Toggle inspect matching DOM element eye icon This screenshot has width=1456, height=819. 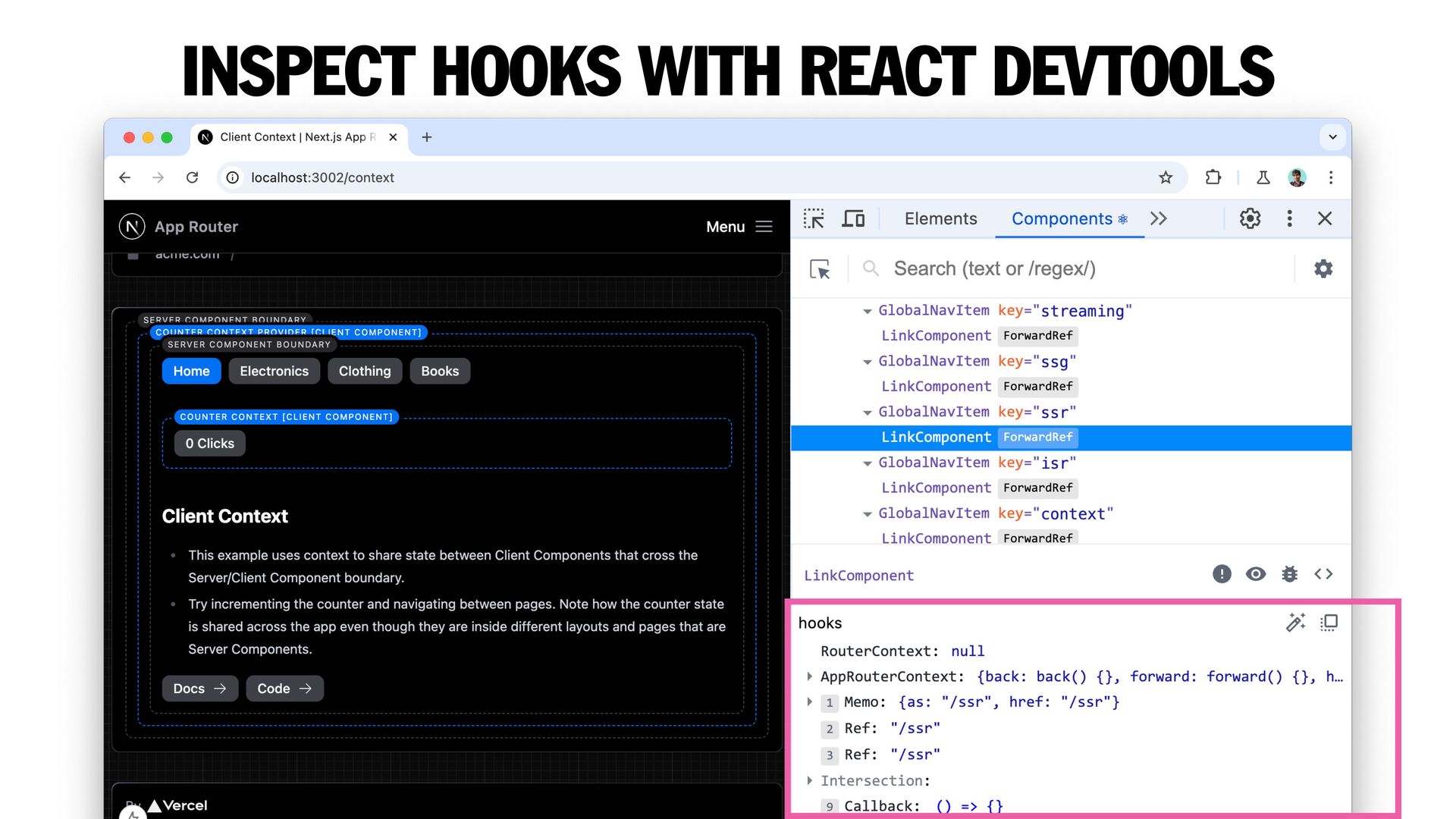coord(1255,574)
